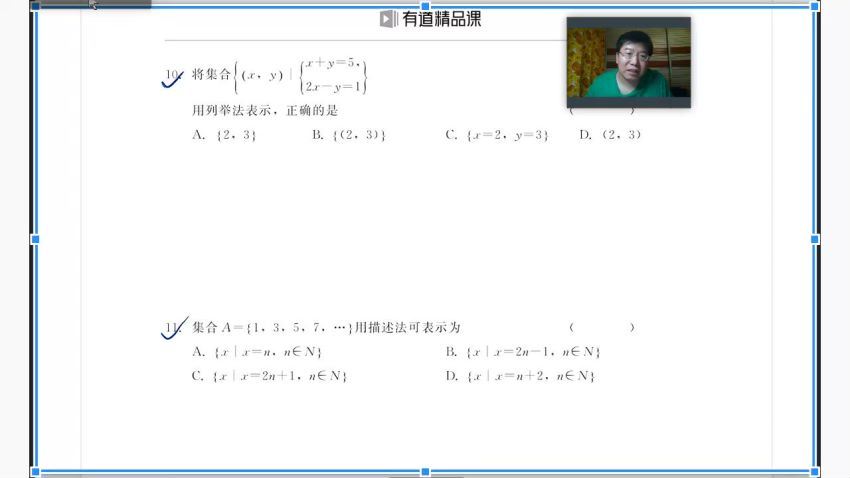Click the bottom-left selection resize handle

click(35, 471)
